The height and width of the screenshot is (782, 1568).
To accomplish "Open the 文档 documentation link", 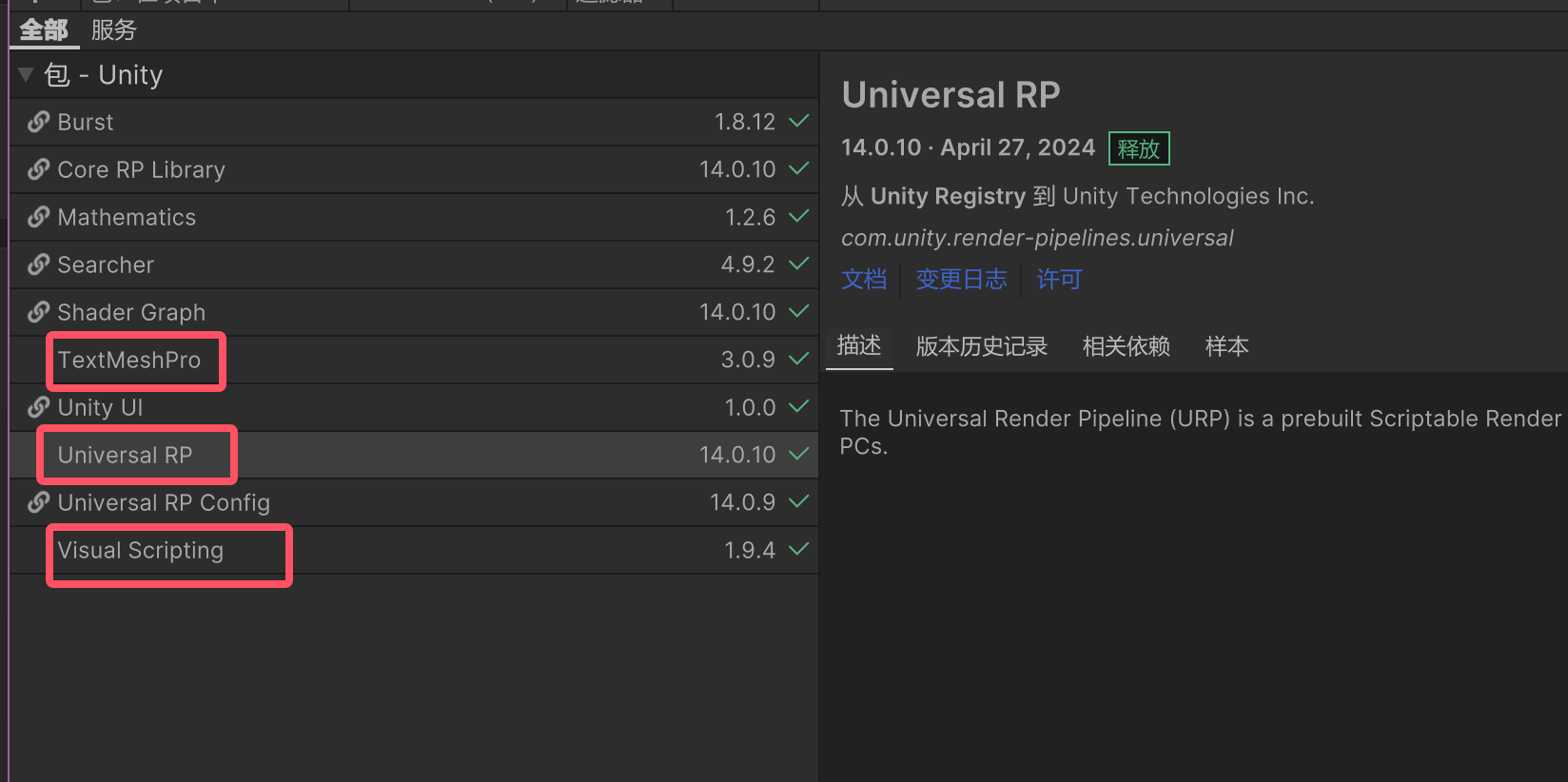I will [864, 280].
